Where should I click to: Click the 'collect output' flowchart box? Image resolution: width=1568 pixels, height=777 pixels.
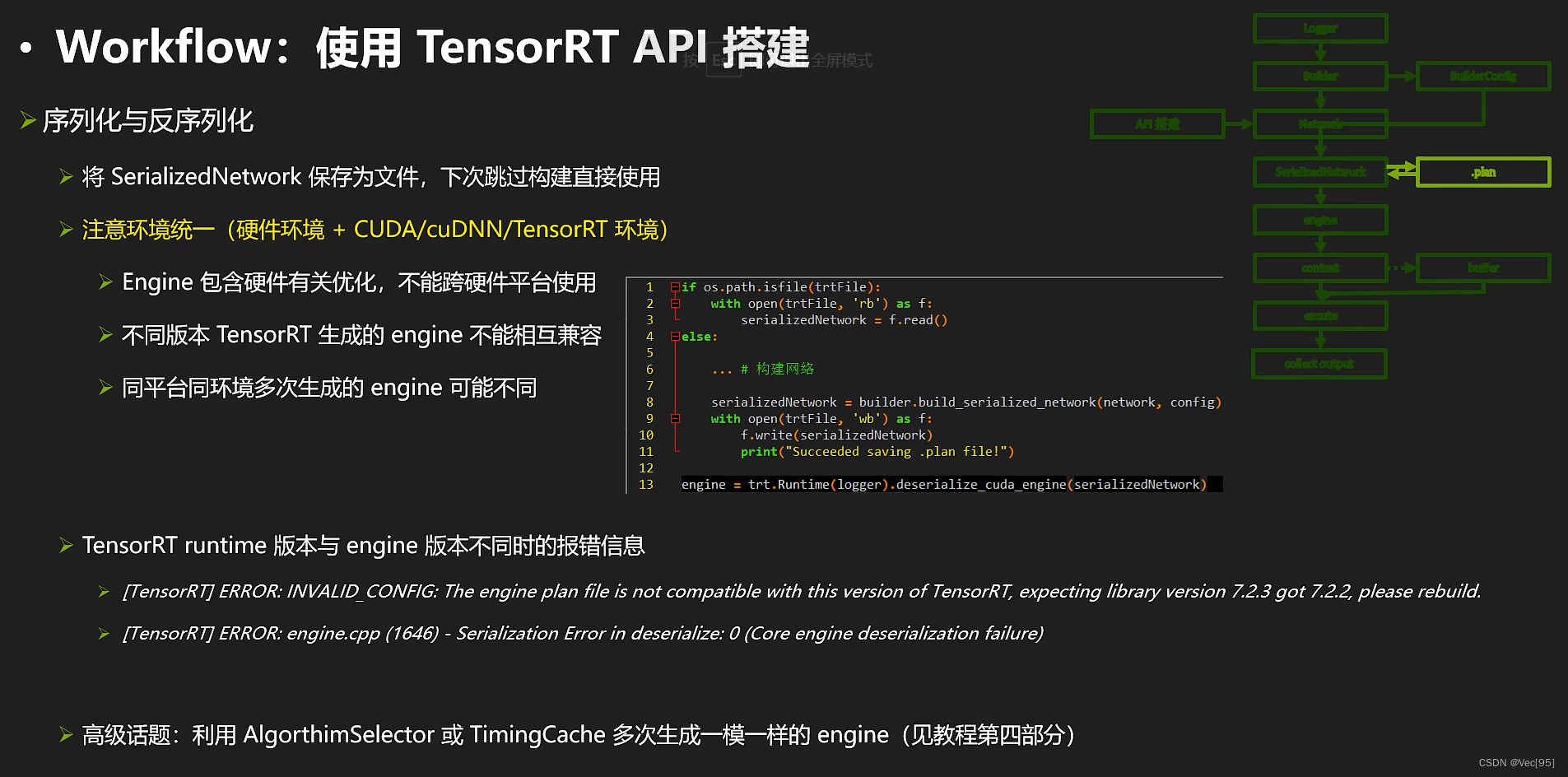click(1319, 364)
